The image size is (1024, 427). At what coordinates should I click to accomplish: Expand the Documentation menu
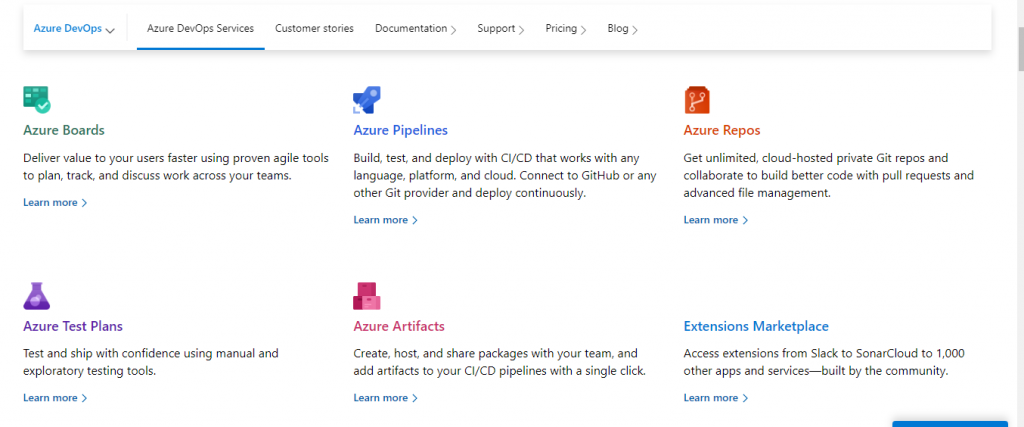coord(415,29)
